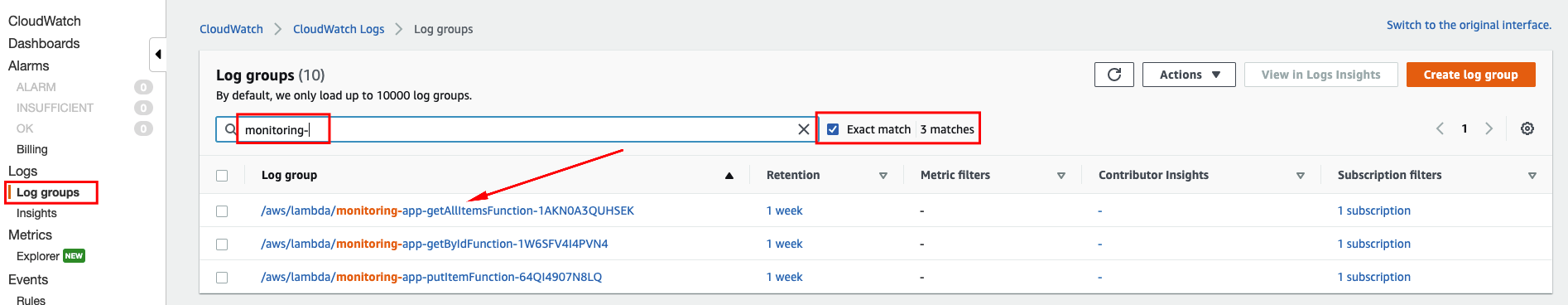Open Logs section in sidebar
This screenshot has height=305, width=1568.
coord(23,171)
